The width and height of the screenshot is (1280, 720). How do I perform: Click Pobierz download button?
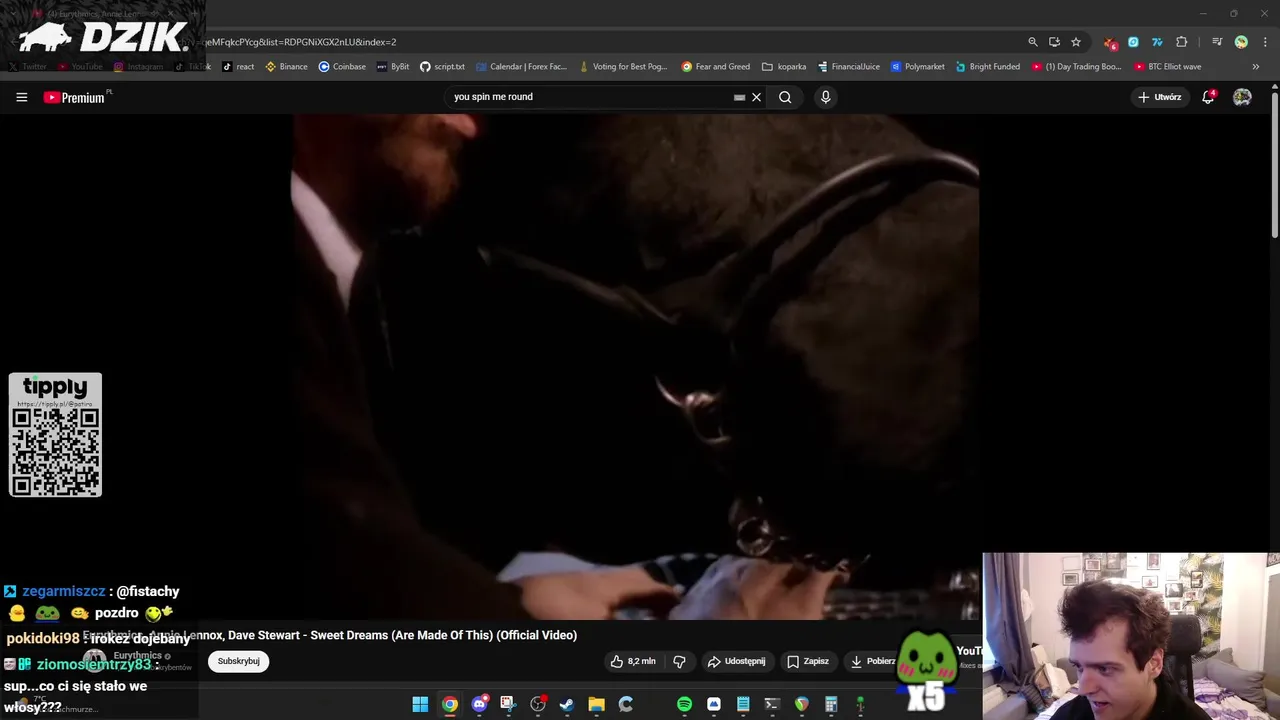pyautogui.click(x=873, y=661)
